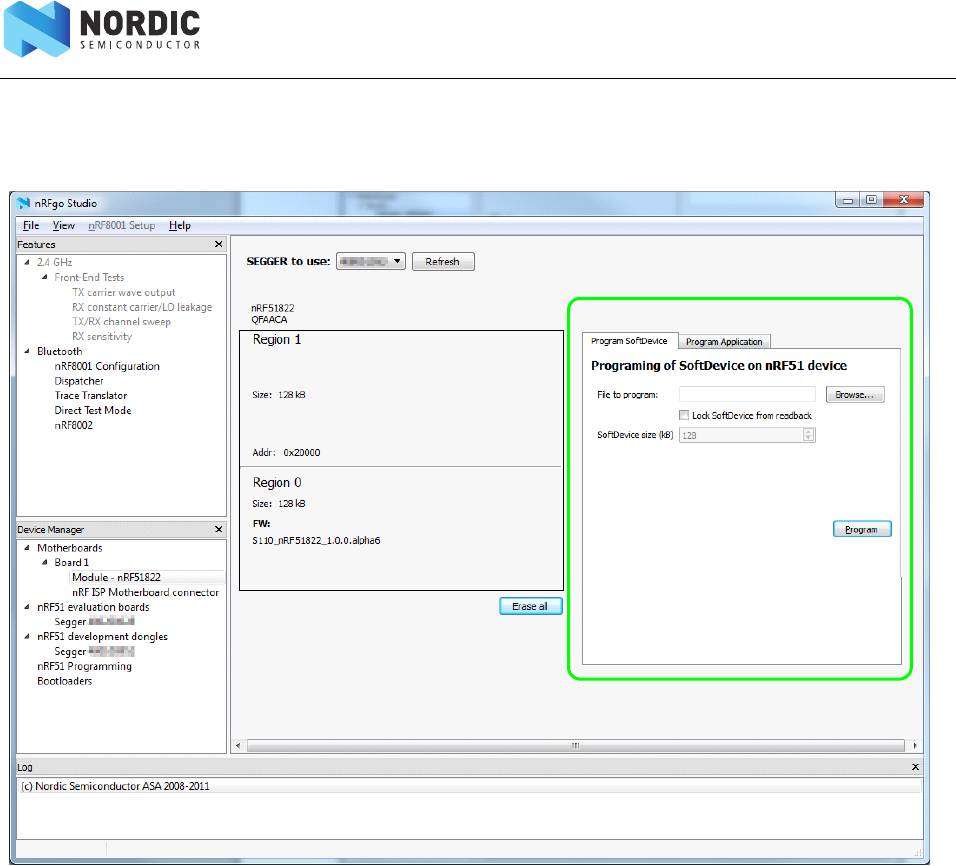Click the horizontal scrollbar right arrow
Image resolution: width=956 pixels, height=866 pixels.
click(915, 746)
